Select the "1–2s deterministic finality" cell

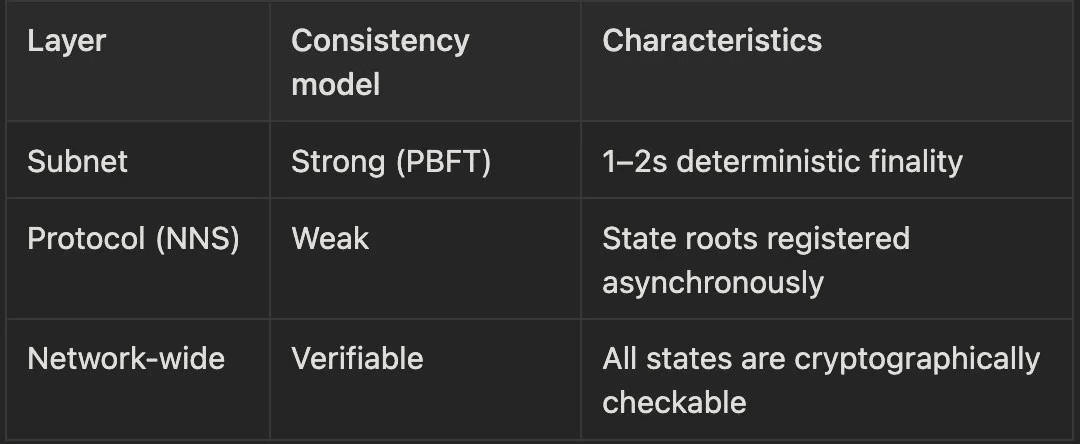[782, 162]
